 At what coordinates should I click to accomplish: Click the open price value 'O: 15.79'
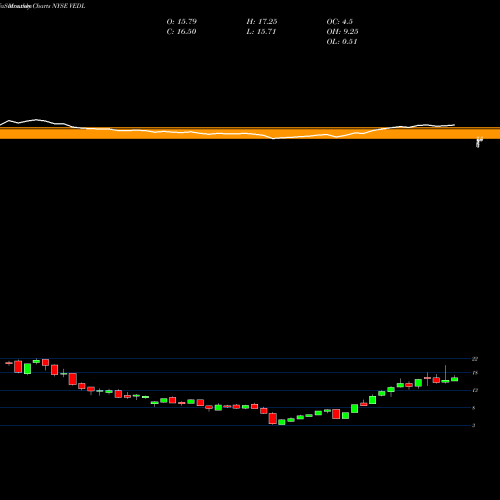(182, 22)
